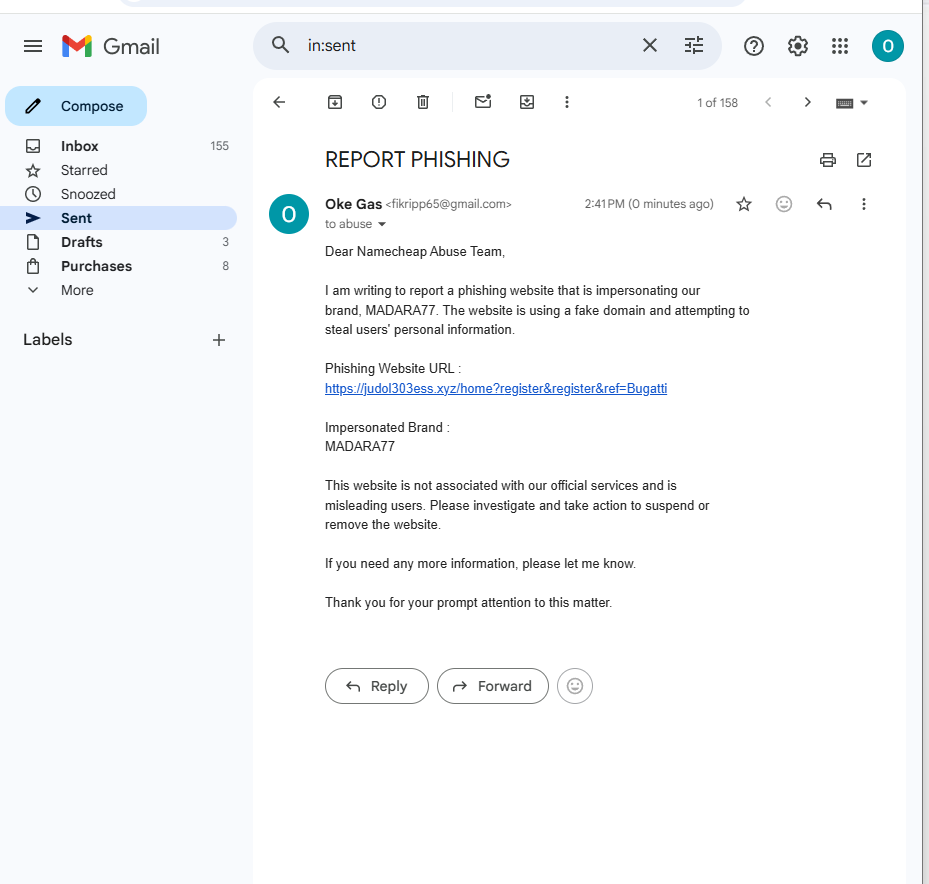This screenshot has height=884, width=929.
Task: Go to the older message arrow
Action: click(x=807, y=103)
